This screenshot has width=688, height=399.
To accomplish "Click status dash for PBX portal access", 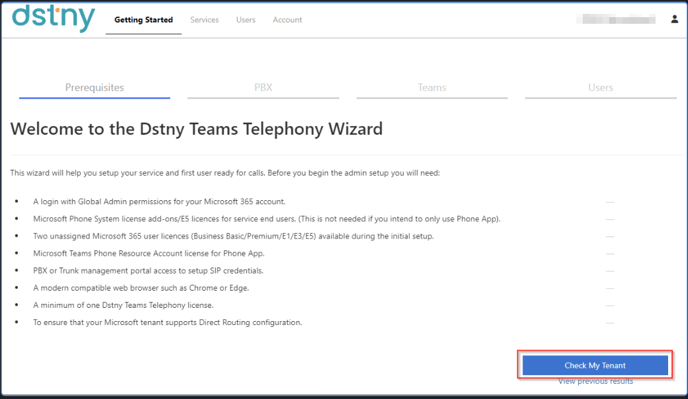I will (610, 271).
